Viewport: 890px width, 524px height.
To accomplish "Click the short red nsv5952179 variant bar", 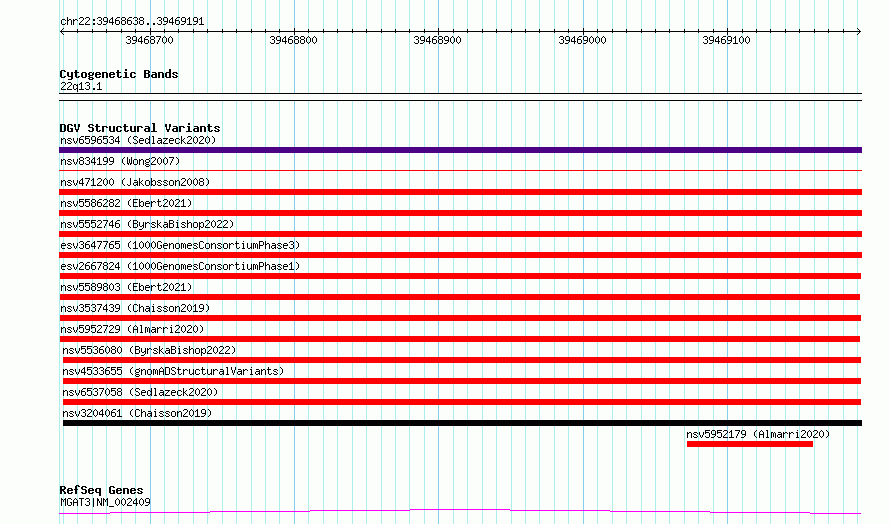I will [x=750, y=444].
